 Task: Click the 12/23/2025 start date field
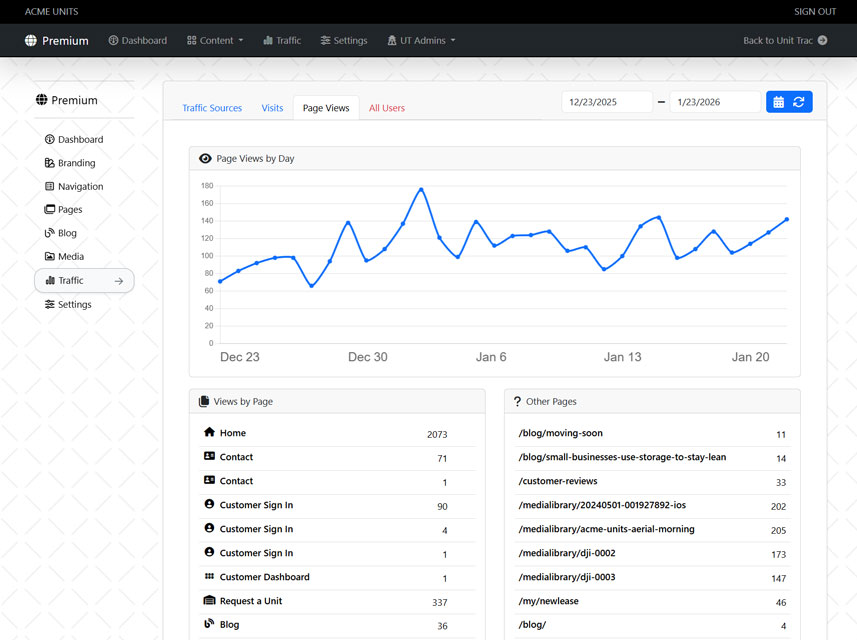coord(606,101)
